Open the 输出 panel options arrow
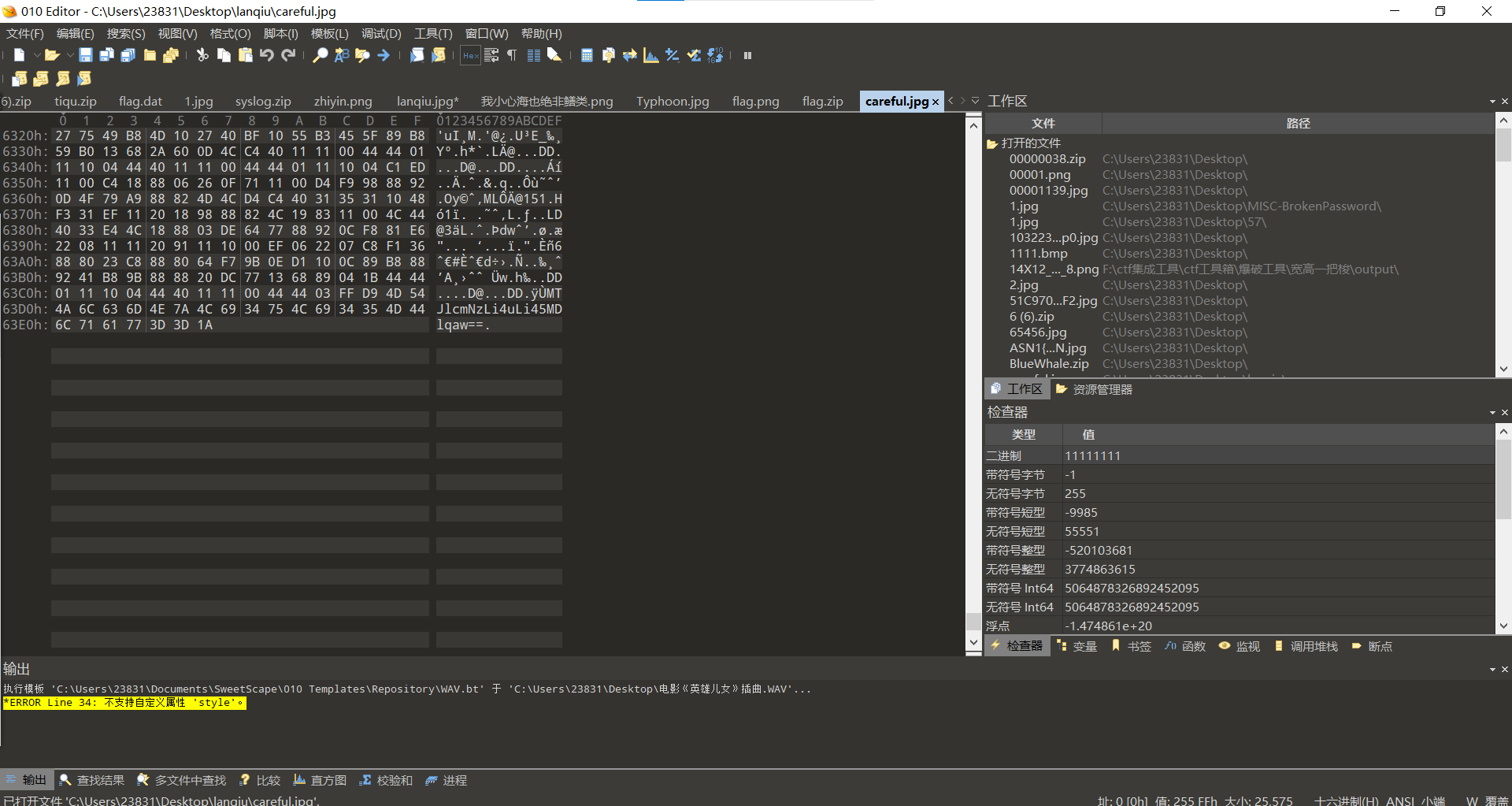1512x806 pixels. [1492, 670]
